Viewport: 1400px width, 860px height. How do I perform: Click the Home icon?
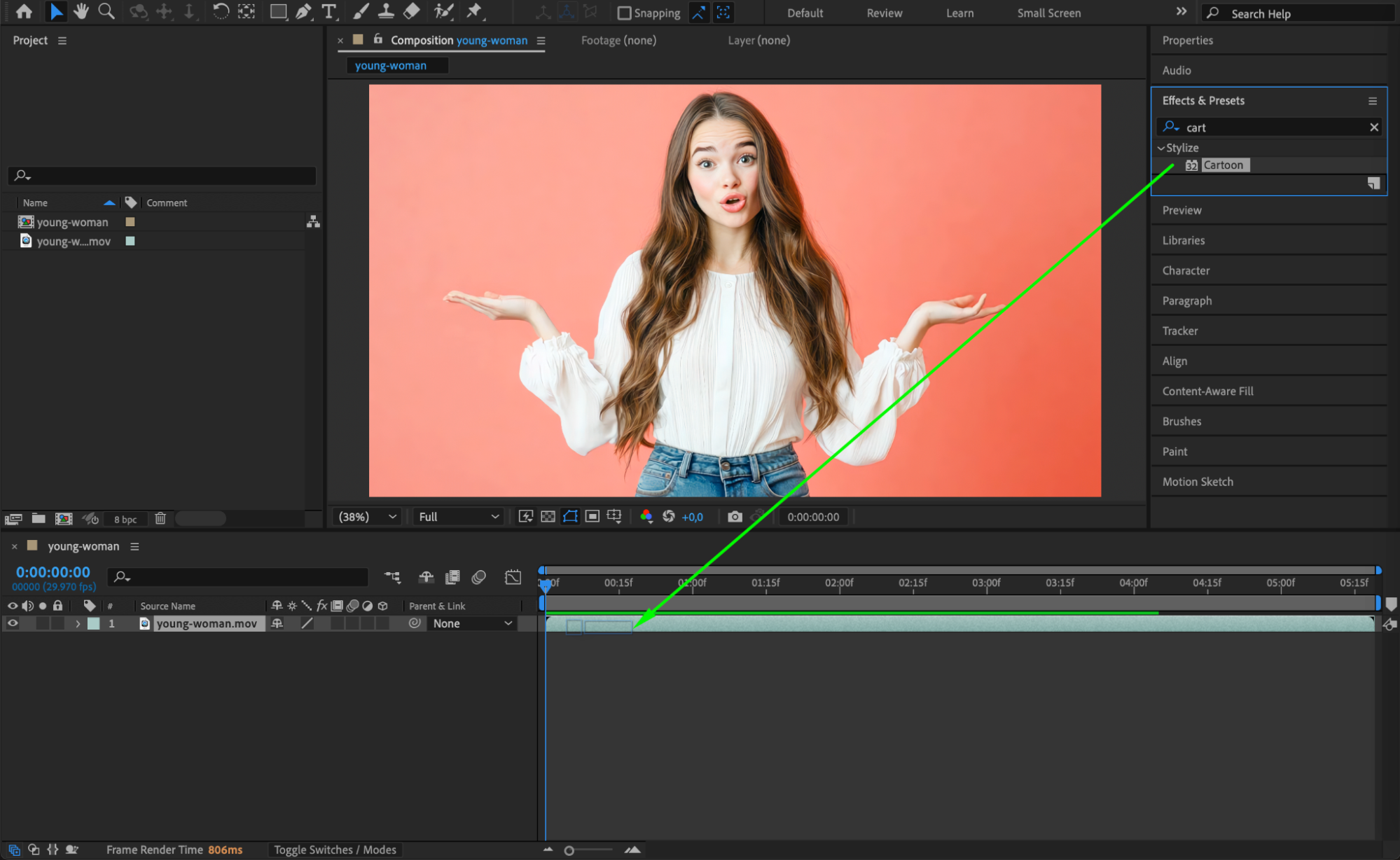24,11
